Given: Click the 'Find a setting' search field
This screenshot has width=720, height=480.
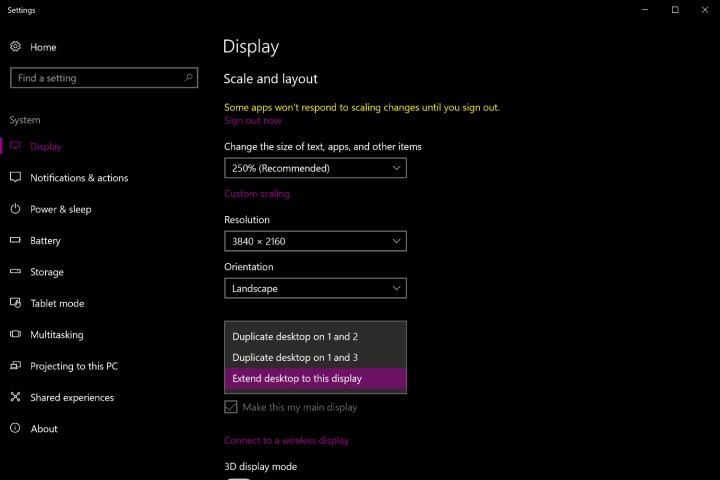Looking at the screenshot, I should 95,78.
